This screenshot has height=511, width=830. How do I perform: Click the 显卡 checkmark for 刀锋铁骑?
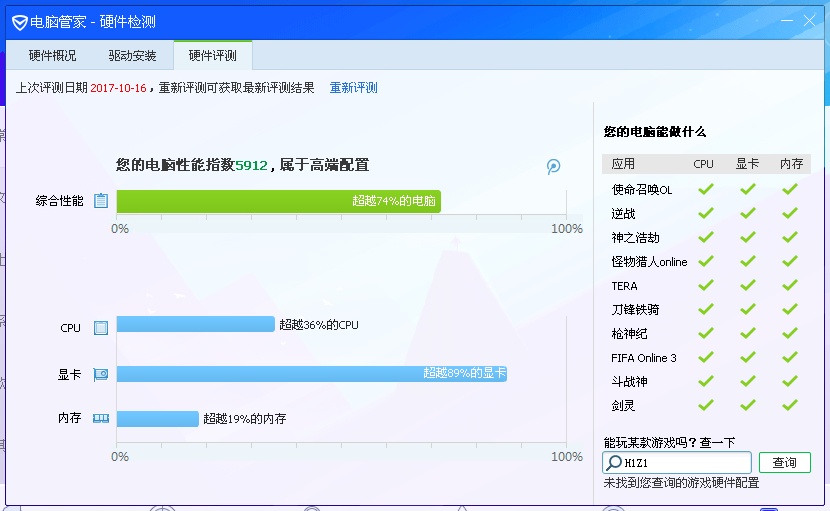tap(747, 309)
